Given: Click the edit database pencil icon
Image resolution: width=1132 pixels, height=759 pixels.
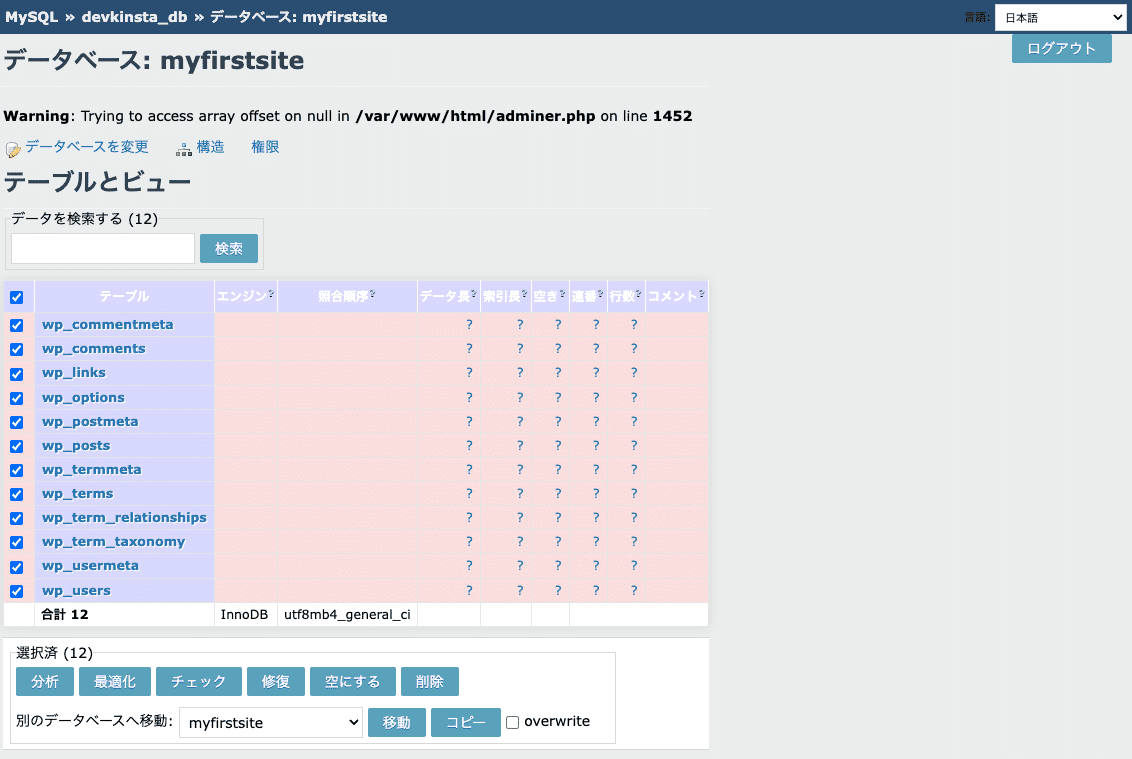Looking at the screenshot, I should 13,149.
